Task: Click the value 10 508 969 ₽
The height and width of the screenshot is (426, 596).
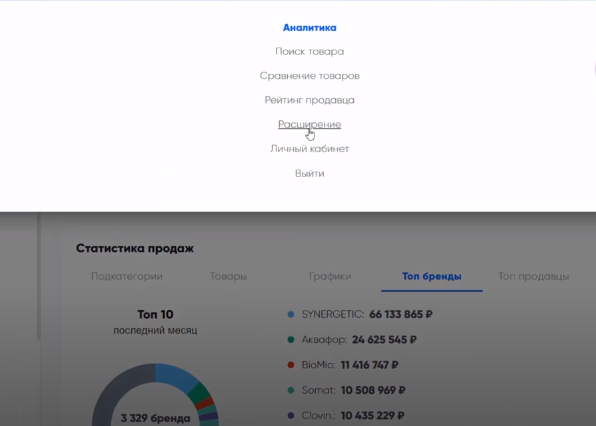Action: (373, 390)
